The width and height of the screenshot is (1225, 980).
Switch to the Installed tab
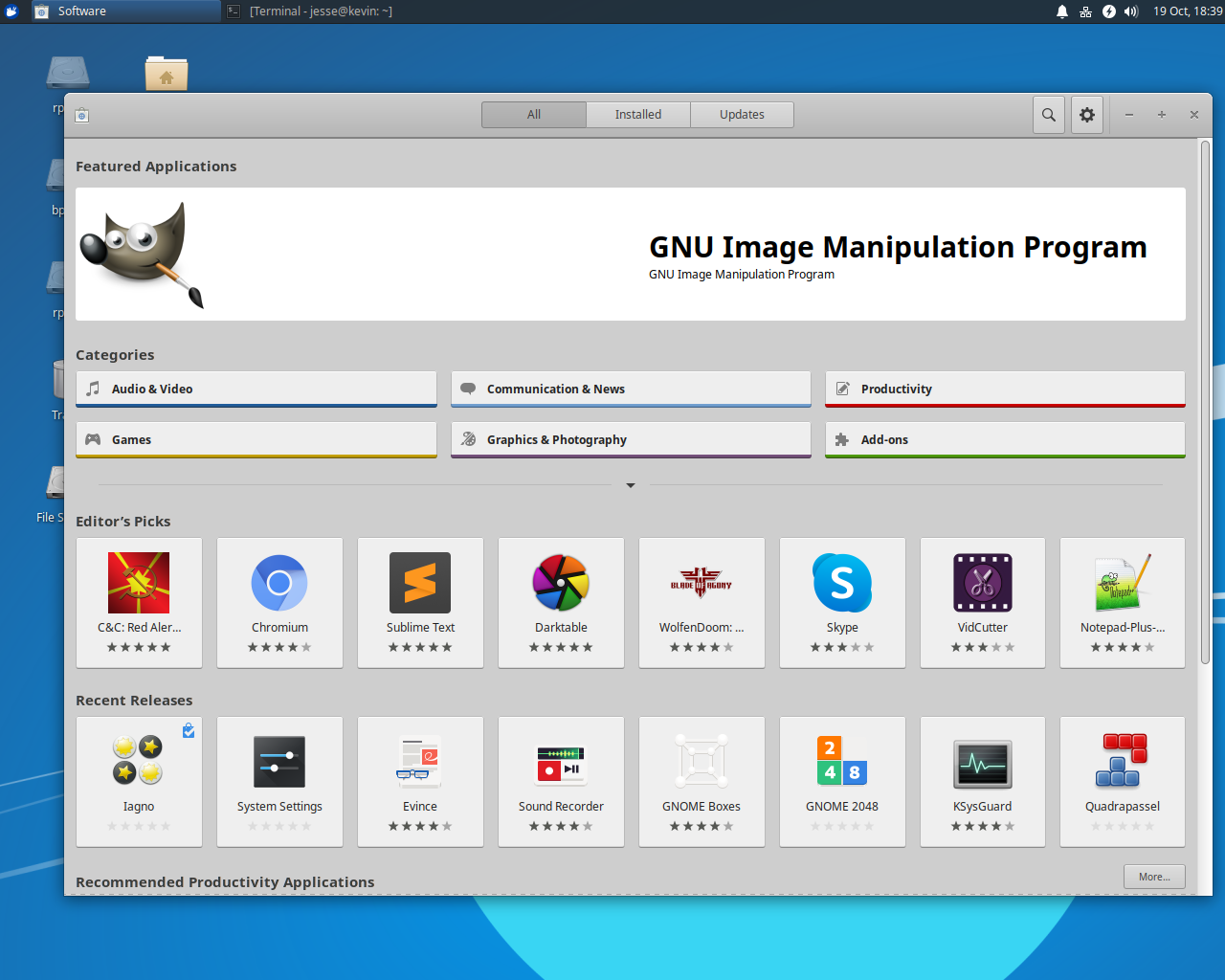tap(638, 115)
